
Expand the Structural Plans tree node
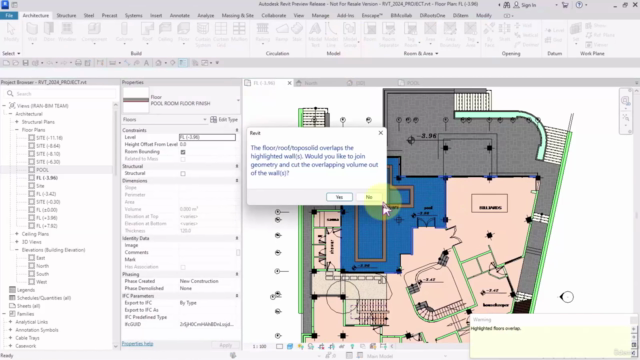click(x=17, y=122)
